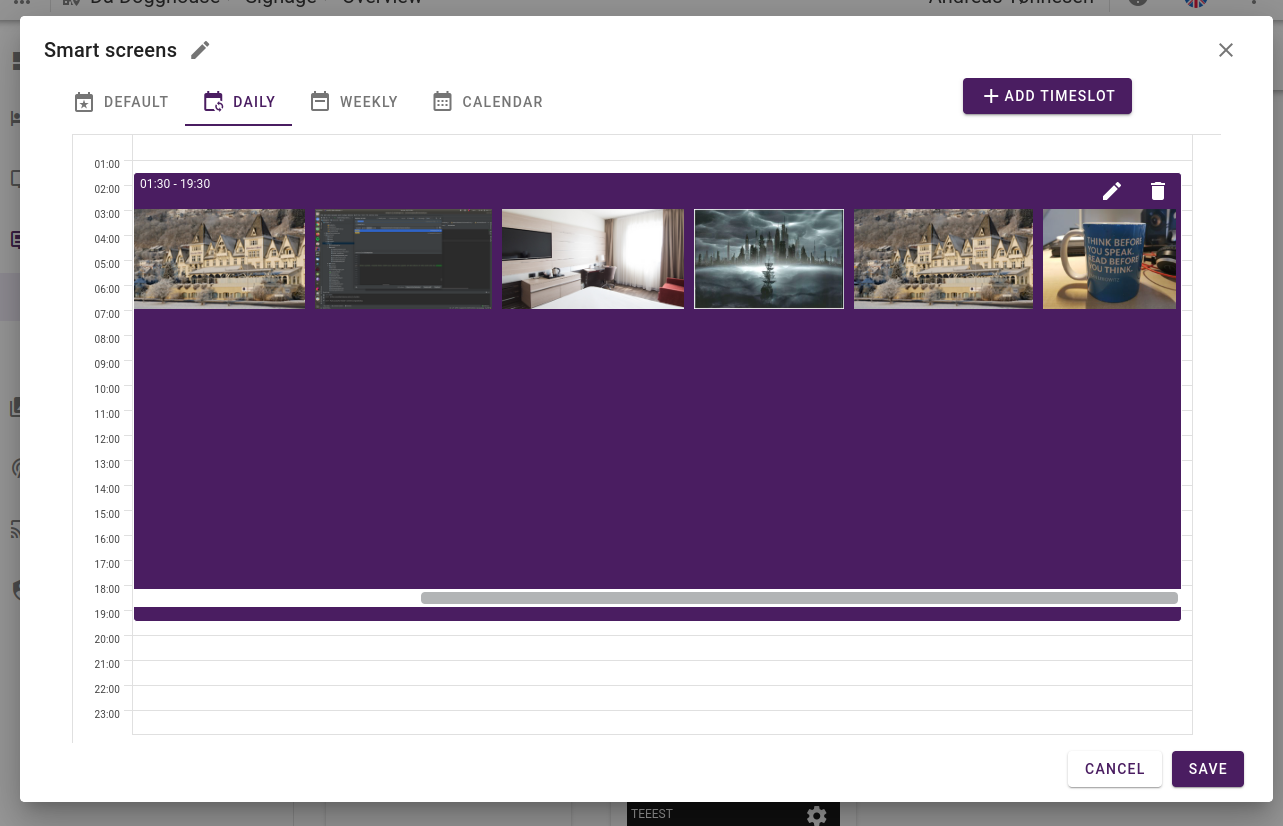Click the horizontal scrollbar inside the timeslot

click(799, 597)
